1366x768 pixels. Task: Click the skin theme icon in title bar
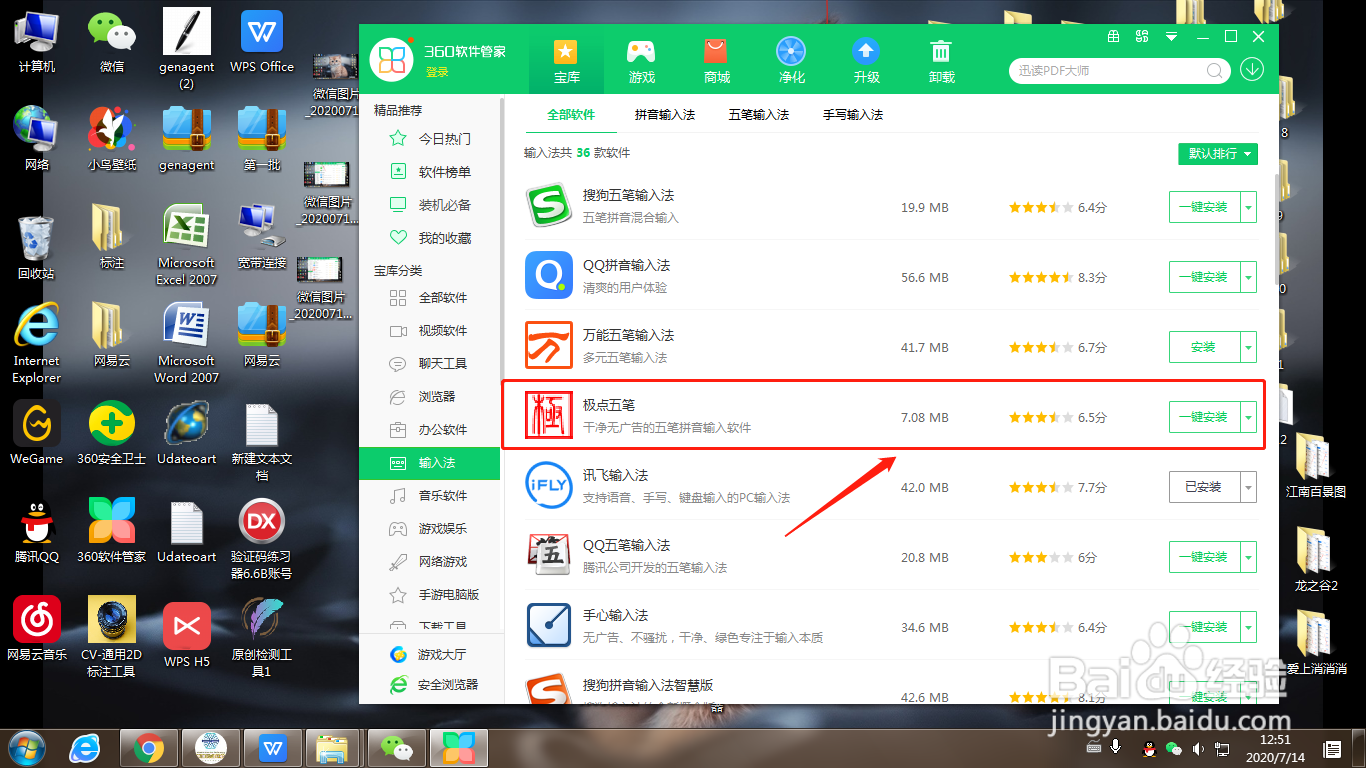point(1143,36)
